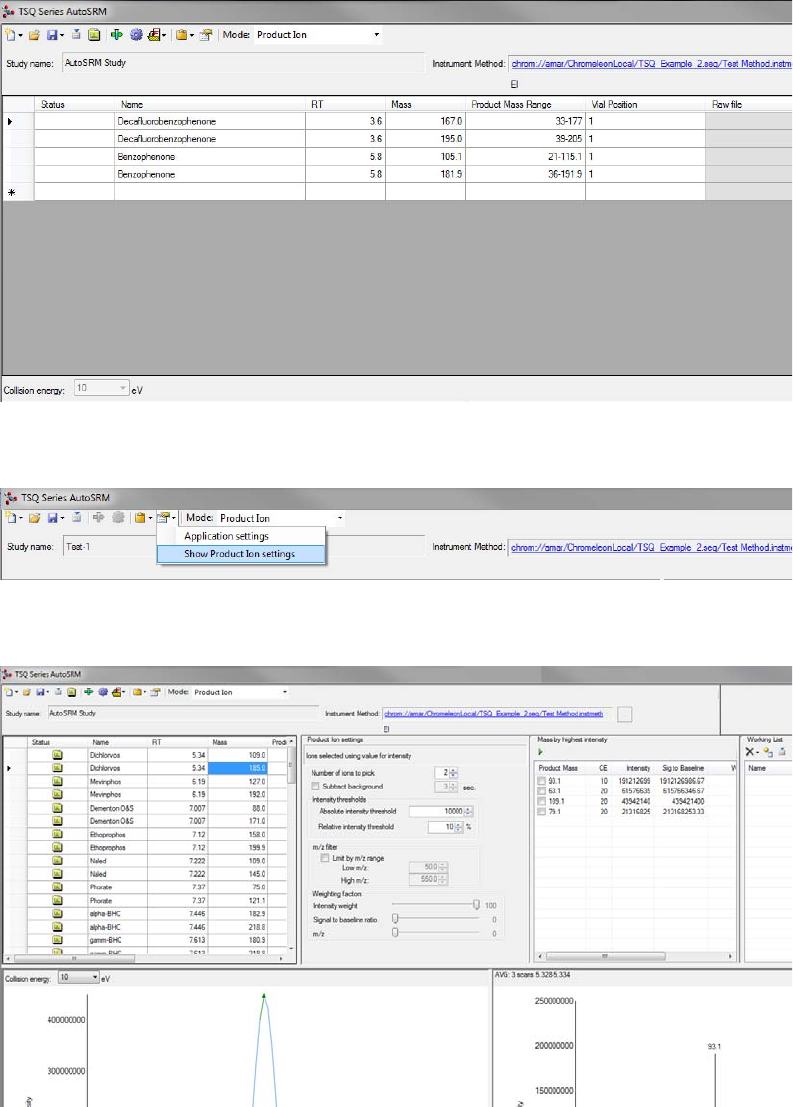The height and width of the screenshot is (1107, 793).
Task: Click Relative intensity threshold stepper arrows
Action: pos(458,827)
